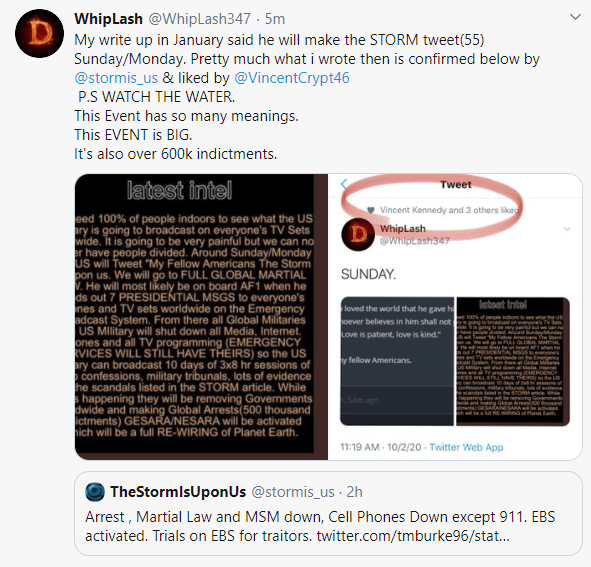Expand the chevron in embedded tweet screenshot
Viewport: 591px width, 567px height.
click(567, 229)
